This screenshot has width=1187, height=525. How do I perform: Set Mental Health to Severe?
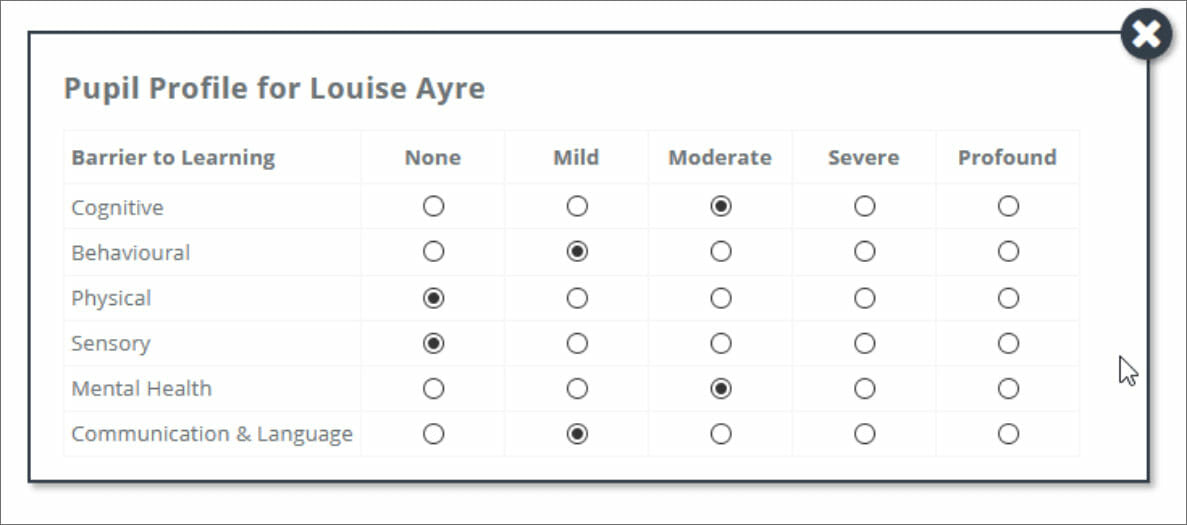click(x=865, y=389)
